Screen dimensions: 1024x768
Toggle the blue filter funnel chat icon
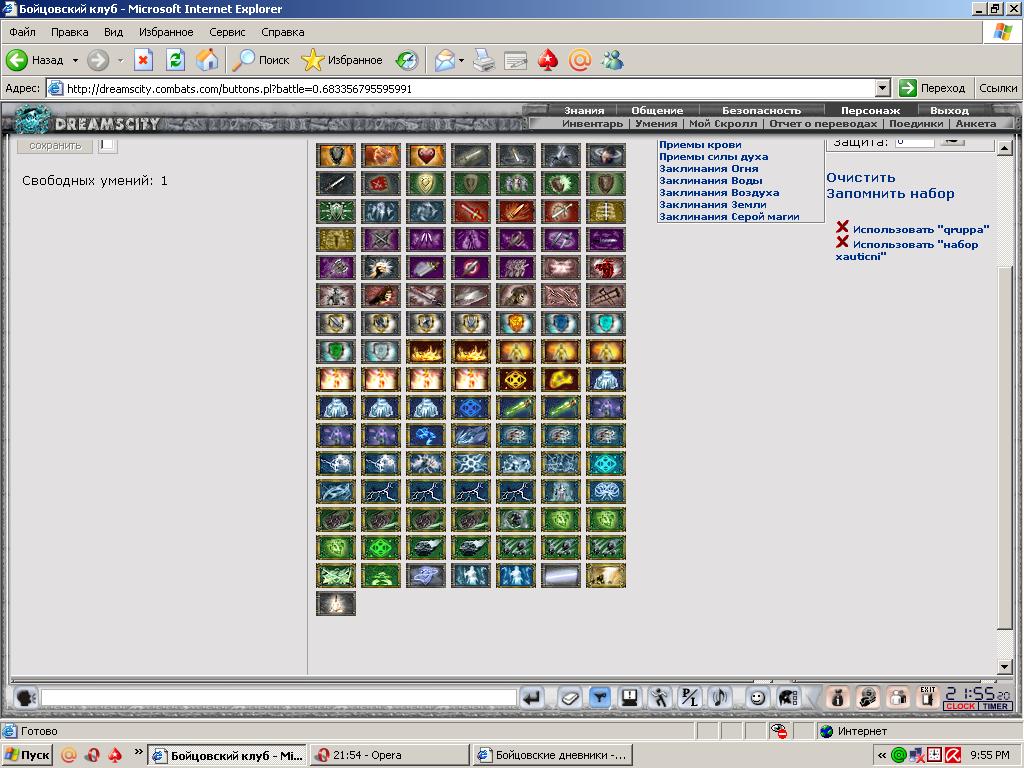pos(600,697)
